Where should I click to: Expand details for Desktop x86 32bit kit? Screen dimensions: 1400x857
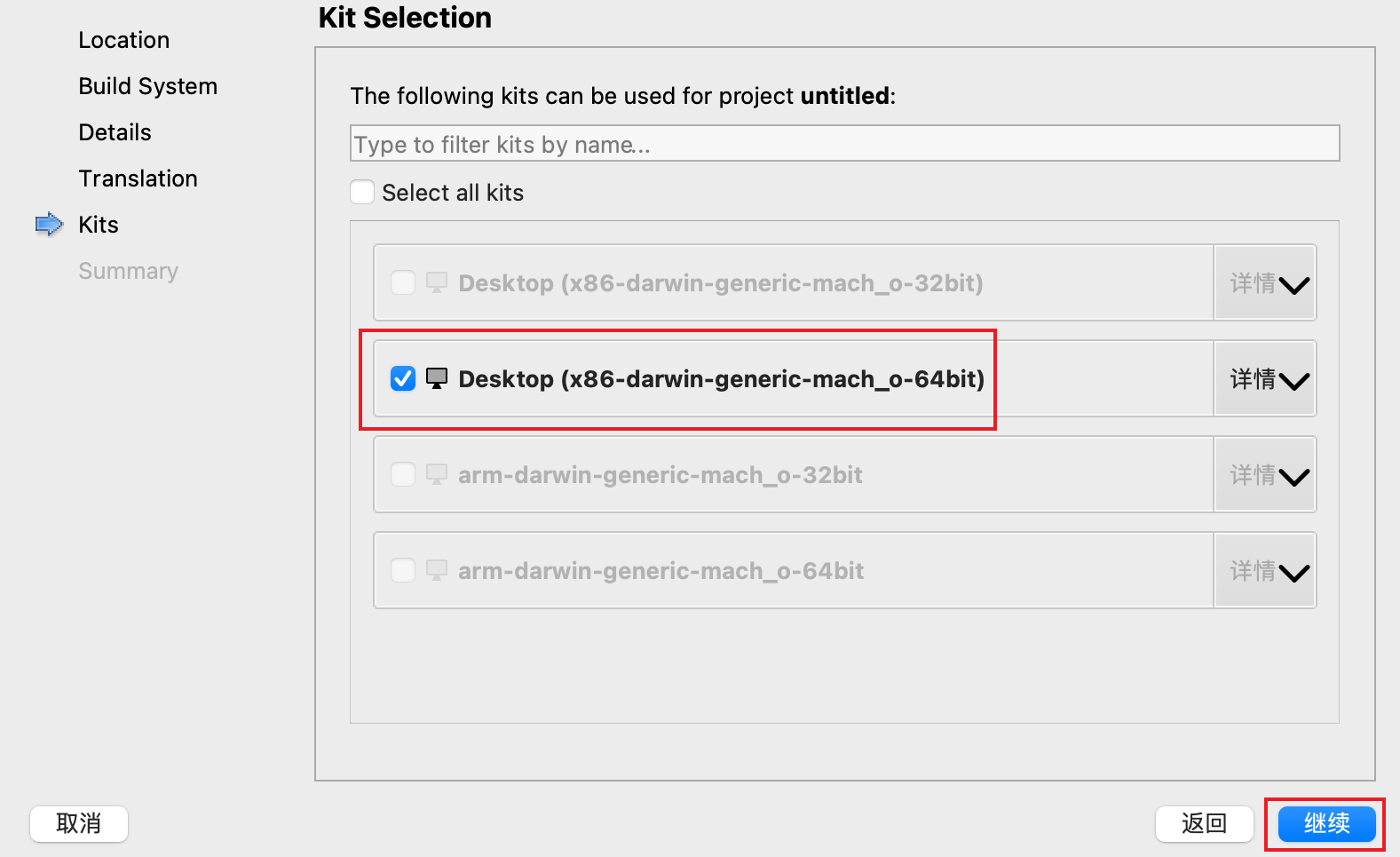tap(1266, 284)
